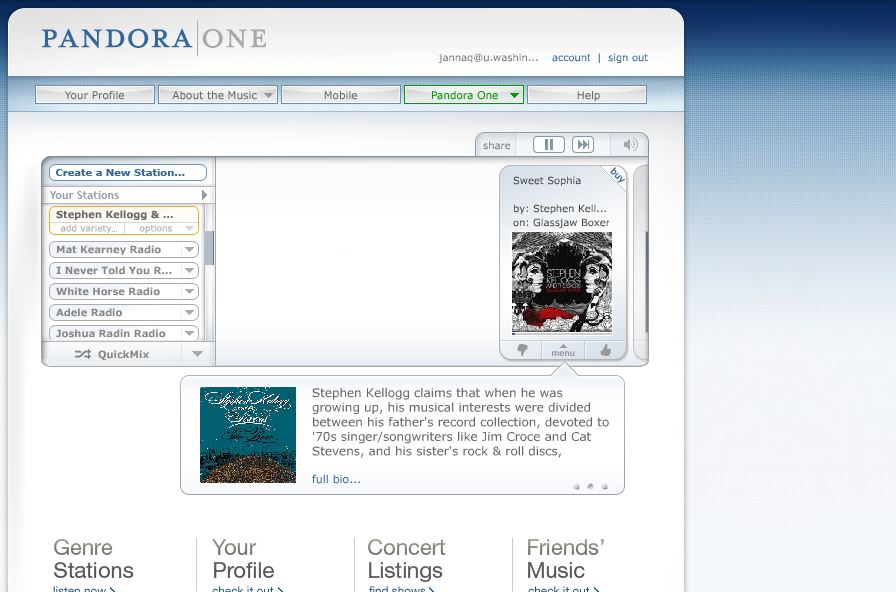
Task: Click the teal album cover in the bio panel
Action: [x=248, y=435]
